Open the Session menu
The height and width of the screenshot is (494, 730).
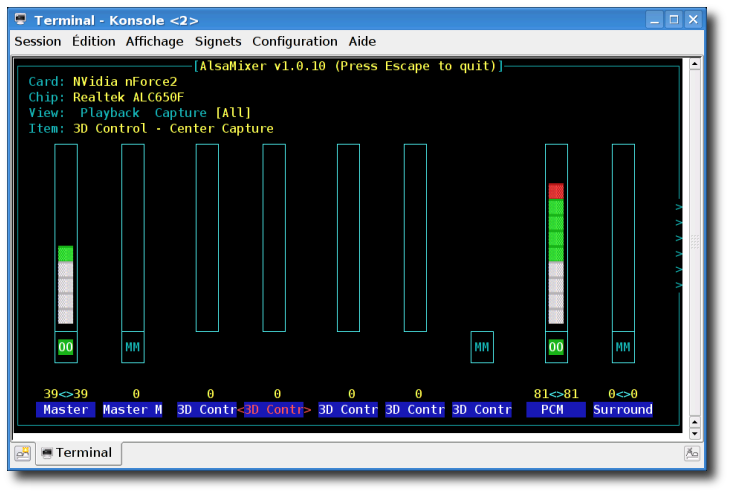point(37,41)
